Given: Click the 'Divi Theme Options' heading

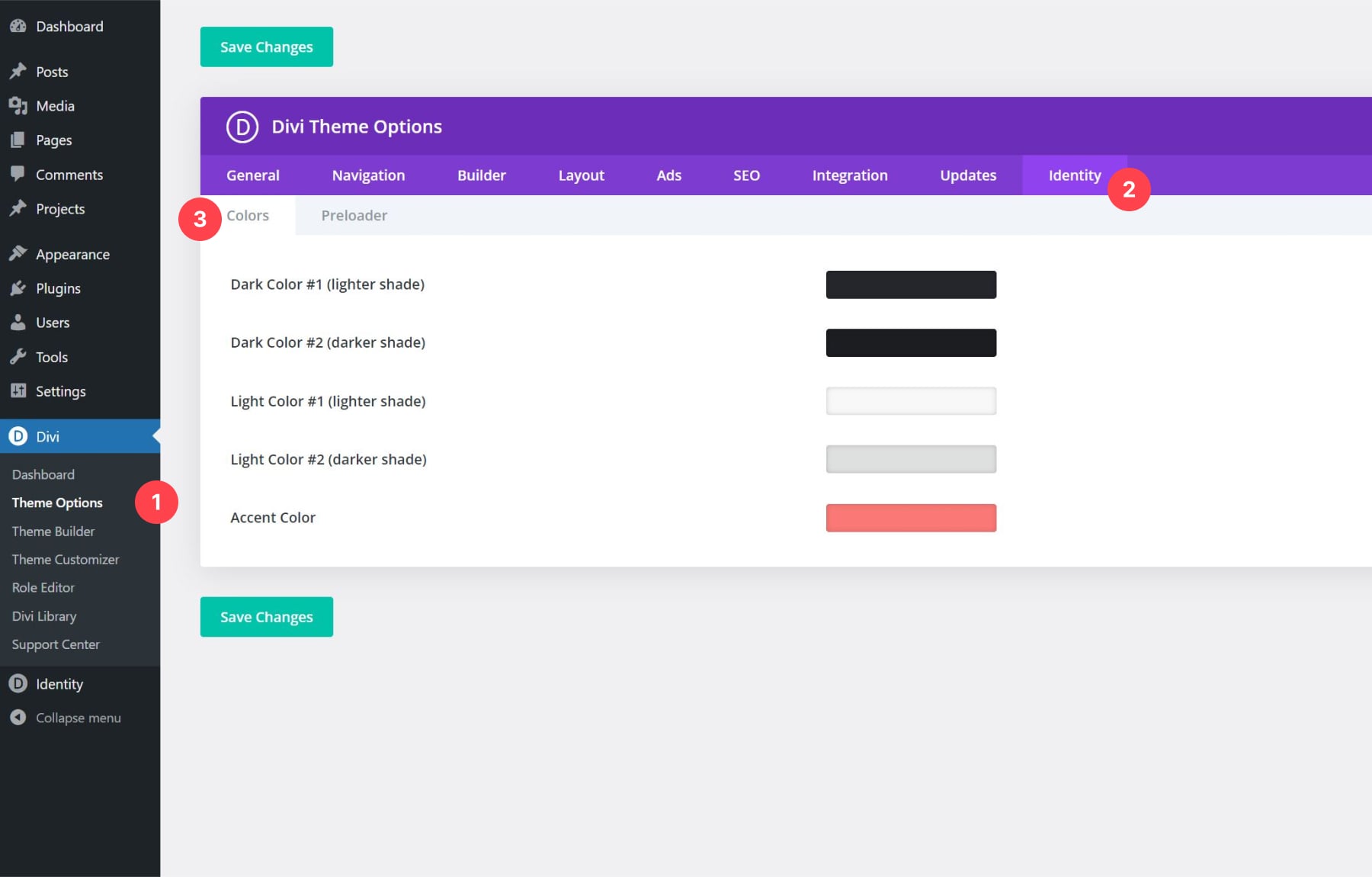Looking at the screenshot, I should (x=357, y=127).
